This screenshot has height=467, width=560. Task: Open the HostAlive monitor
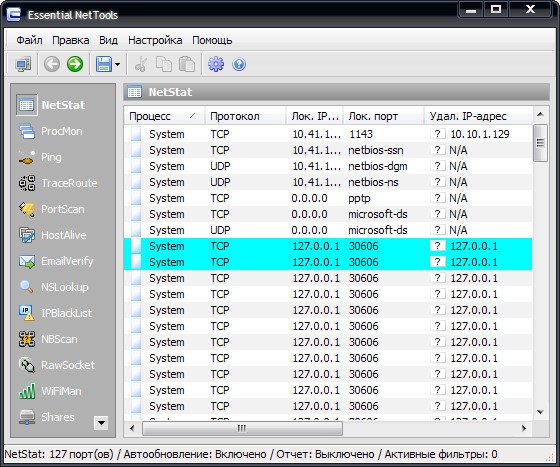point(52,235)
